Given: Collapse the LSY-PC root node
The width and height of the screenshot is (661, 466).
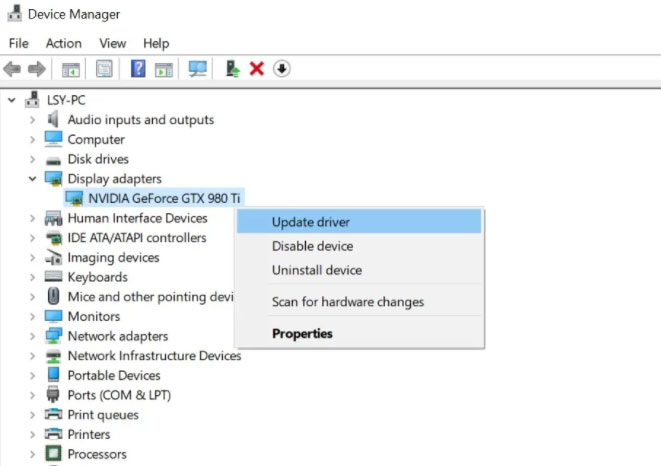Looking at the screenshot, I should click(12, 100).
